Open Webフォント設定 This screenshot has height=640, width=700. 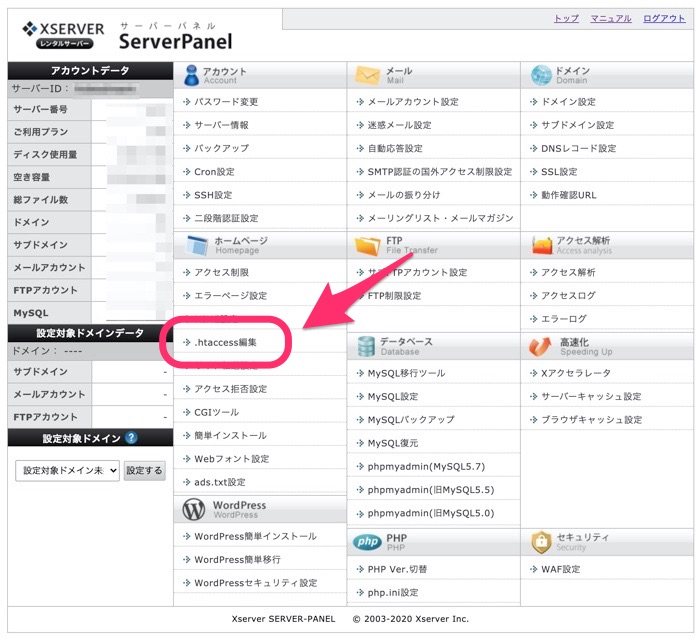coord(232,459)
